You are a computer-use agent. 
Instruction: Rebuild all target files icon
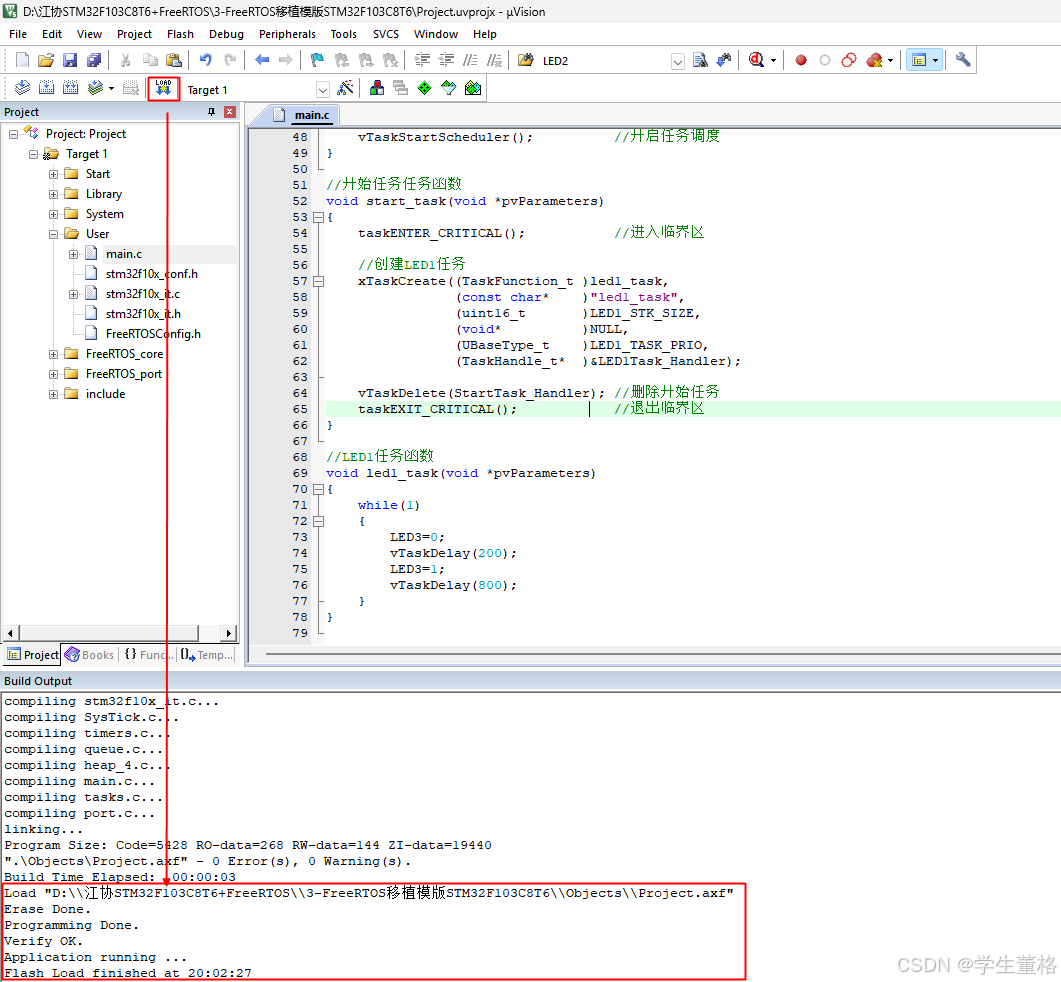click(x=70, y=88)
